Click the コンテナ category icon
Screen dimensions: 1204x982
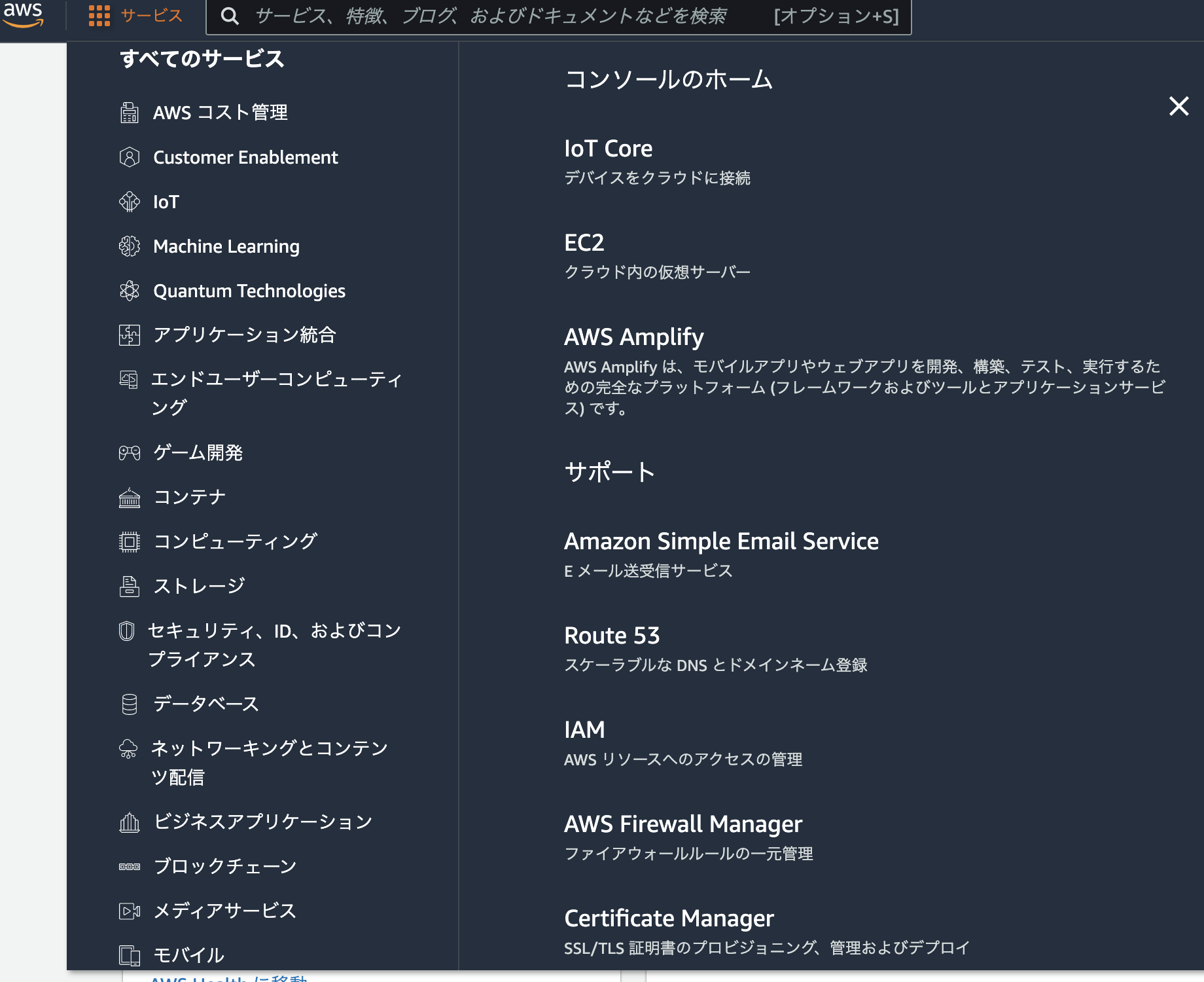coord(130,498)
